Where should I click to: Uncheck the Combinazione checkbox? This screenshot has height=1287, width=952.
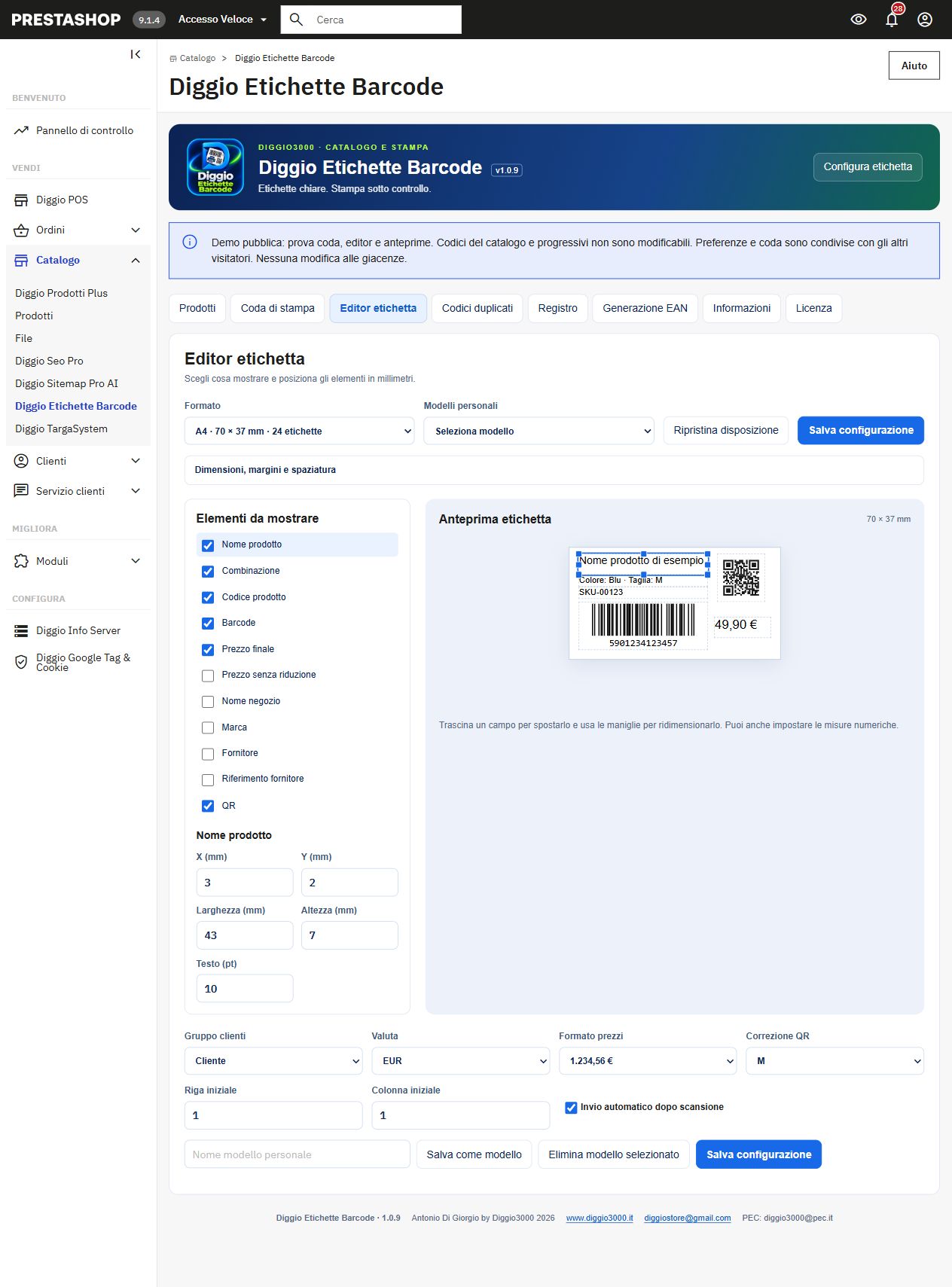coord(208,572)
